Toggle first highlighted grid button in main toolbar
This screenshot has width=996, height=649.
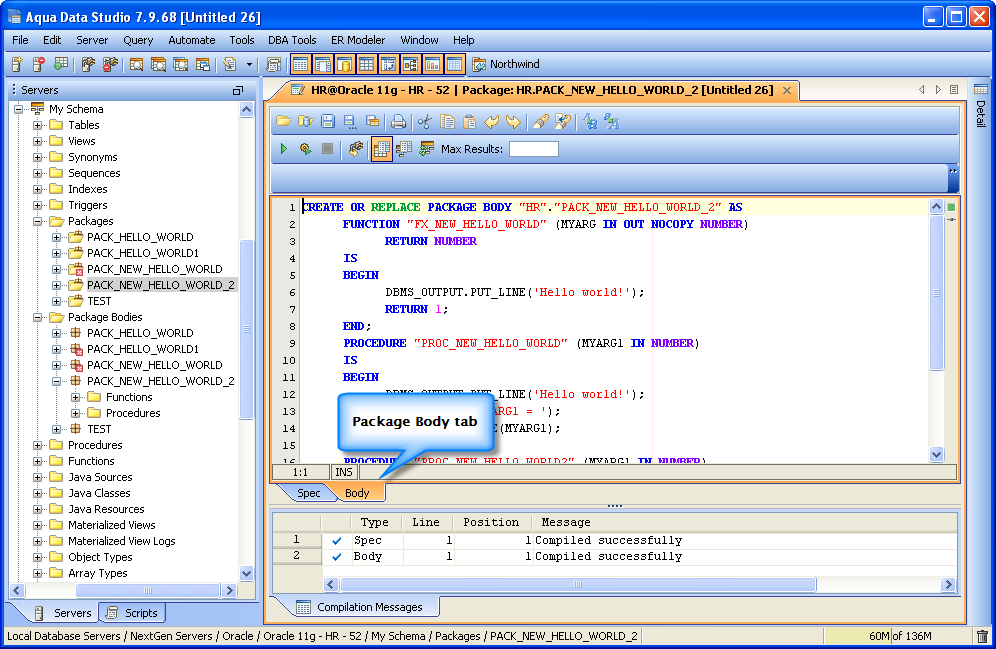pyautogui.click(x=300, y=64)
